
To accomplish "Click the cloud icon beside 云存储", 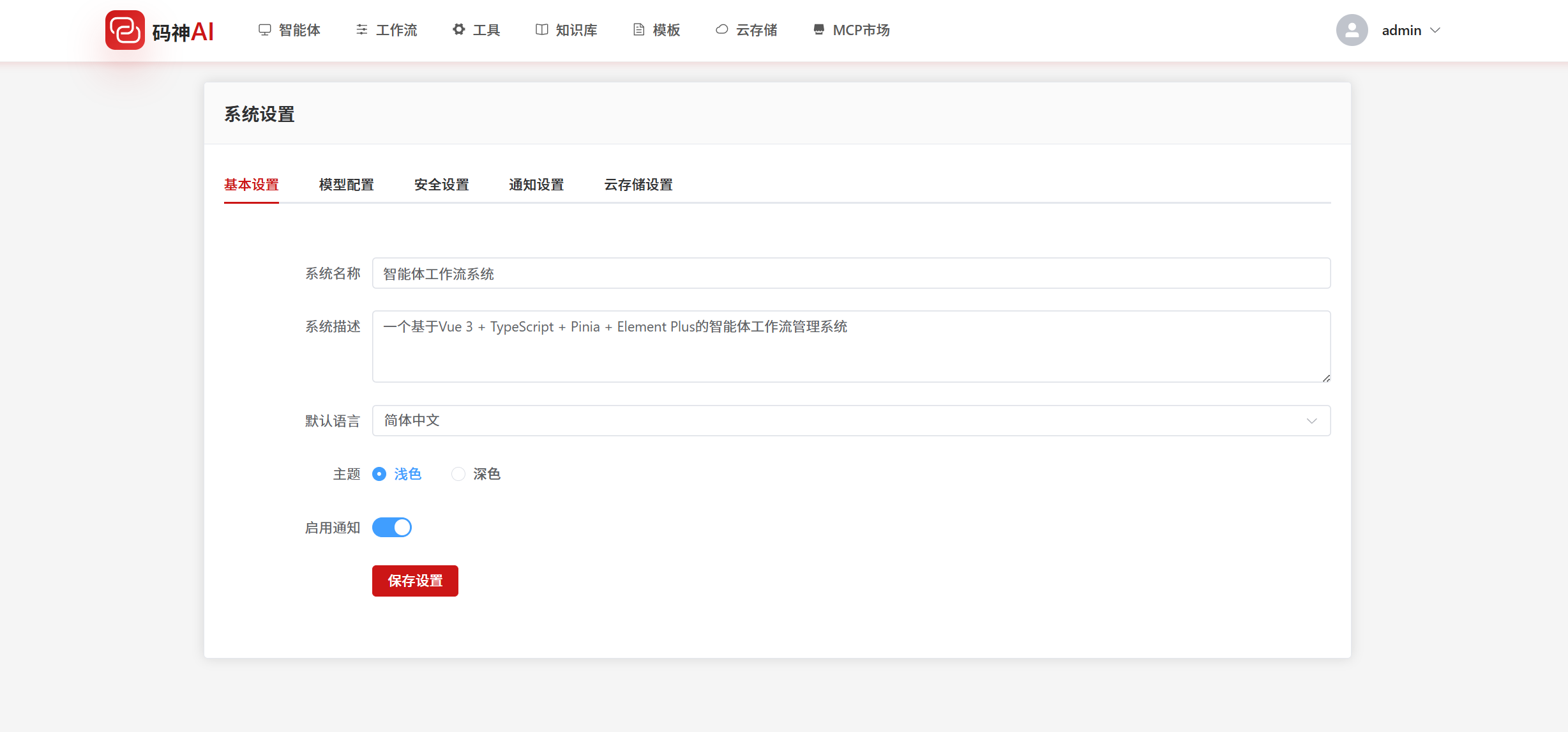I will [x=721, y=29].
